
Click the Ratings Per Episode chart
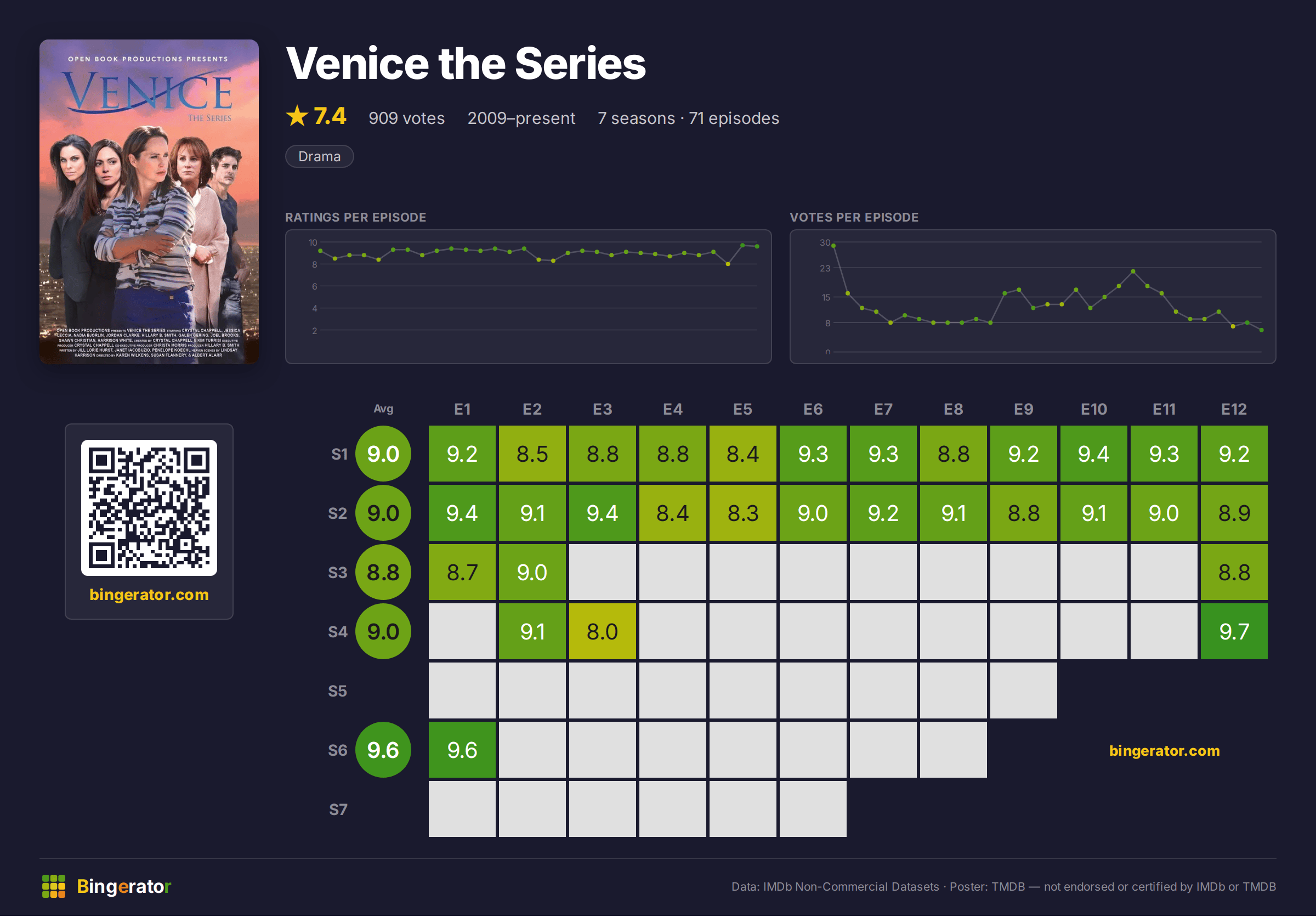pyautogui.click(x=529, y=297)
